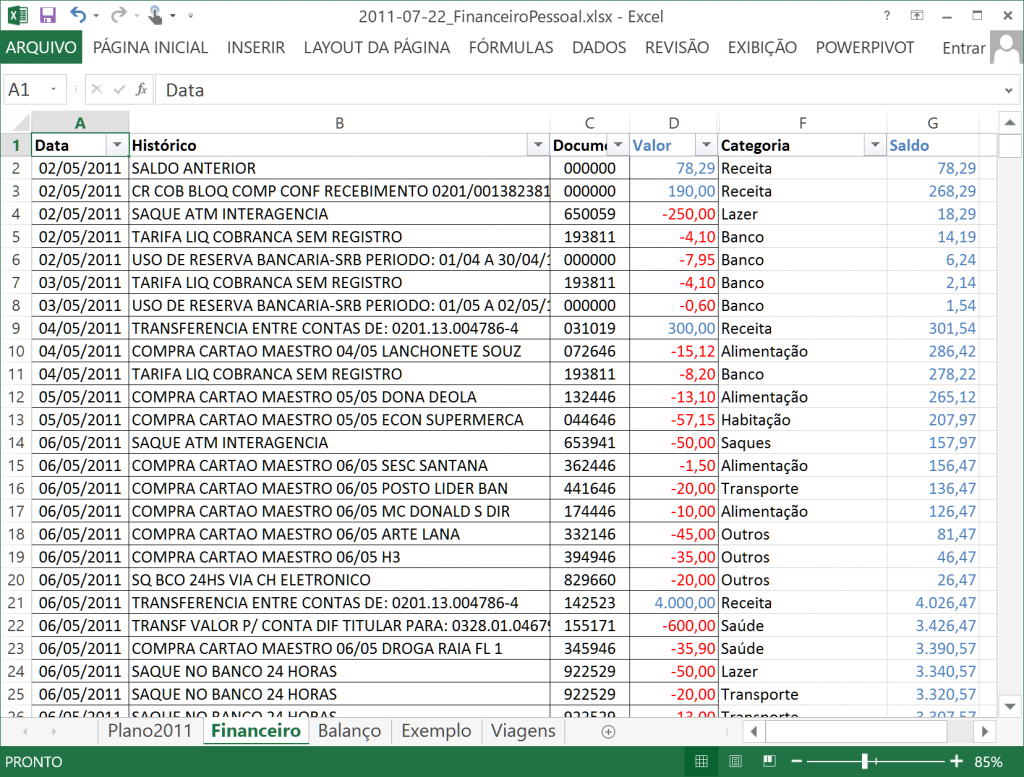Viewport: 1024px width, 777px height.
Task: Open the REVISÃO ribbon tab
Action: point(677,48)
